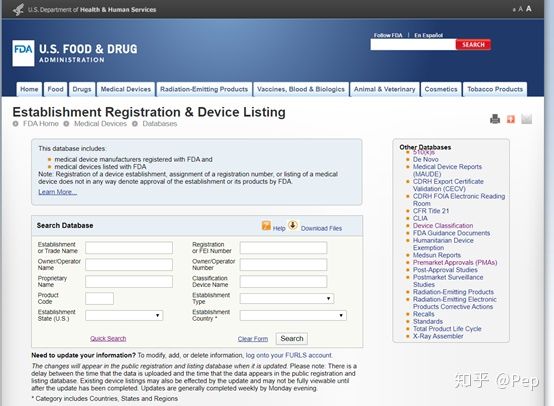The width and height of the screenshot is (554, 406).
Task: Click the Registration or FEI Number field
Action: 283,248
